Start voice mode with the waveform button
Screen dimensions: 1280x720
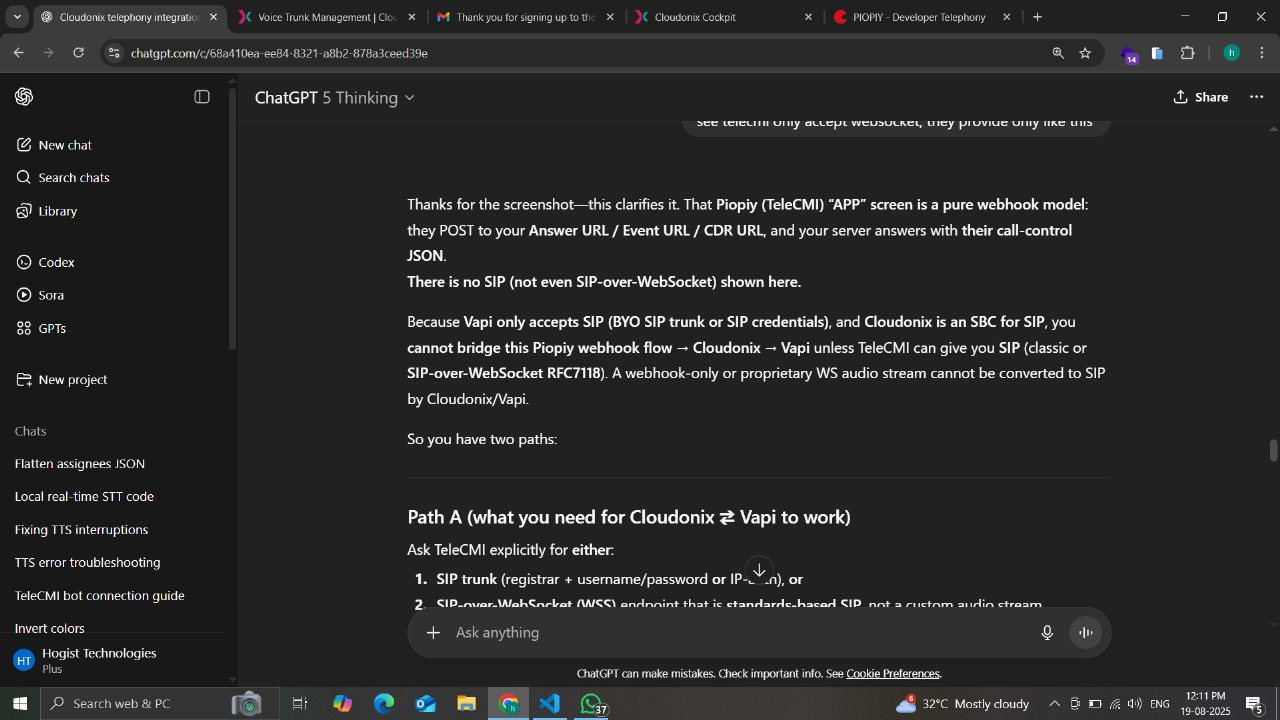pyautogui.click(x=1085, y=633)
